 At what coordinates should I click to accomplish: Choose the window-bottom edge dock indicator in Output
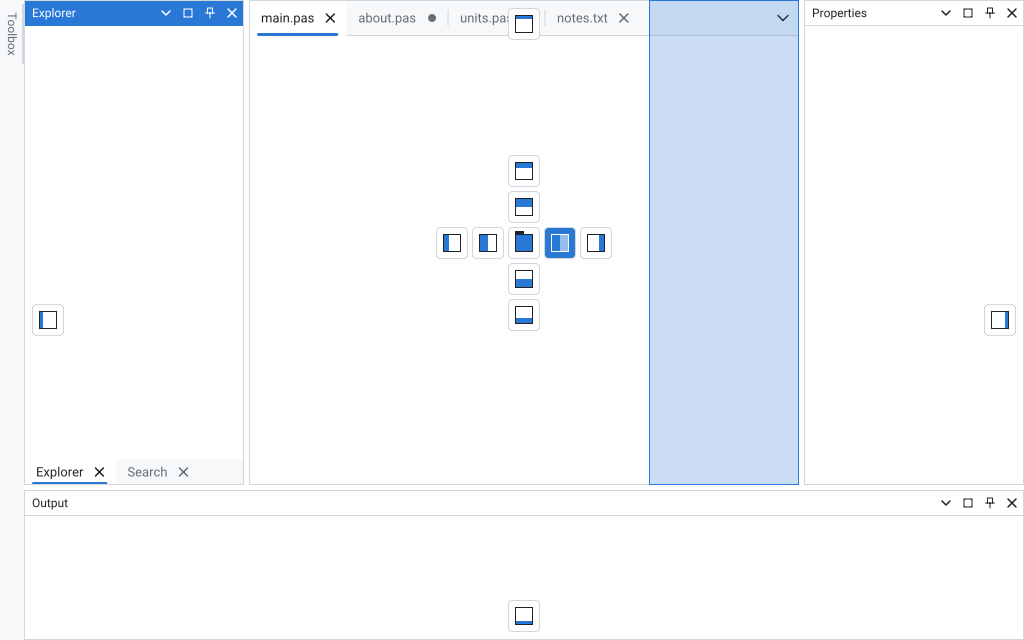524,616
